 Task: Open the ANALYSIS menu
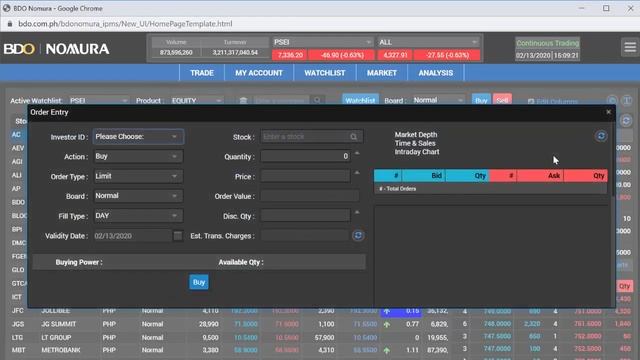[436, 73]
